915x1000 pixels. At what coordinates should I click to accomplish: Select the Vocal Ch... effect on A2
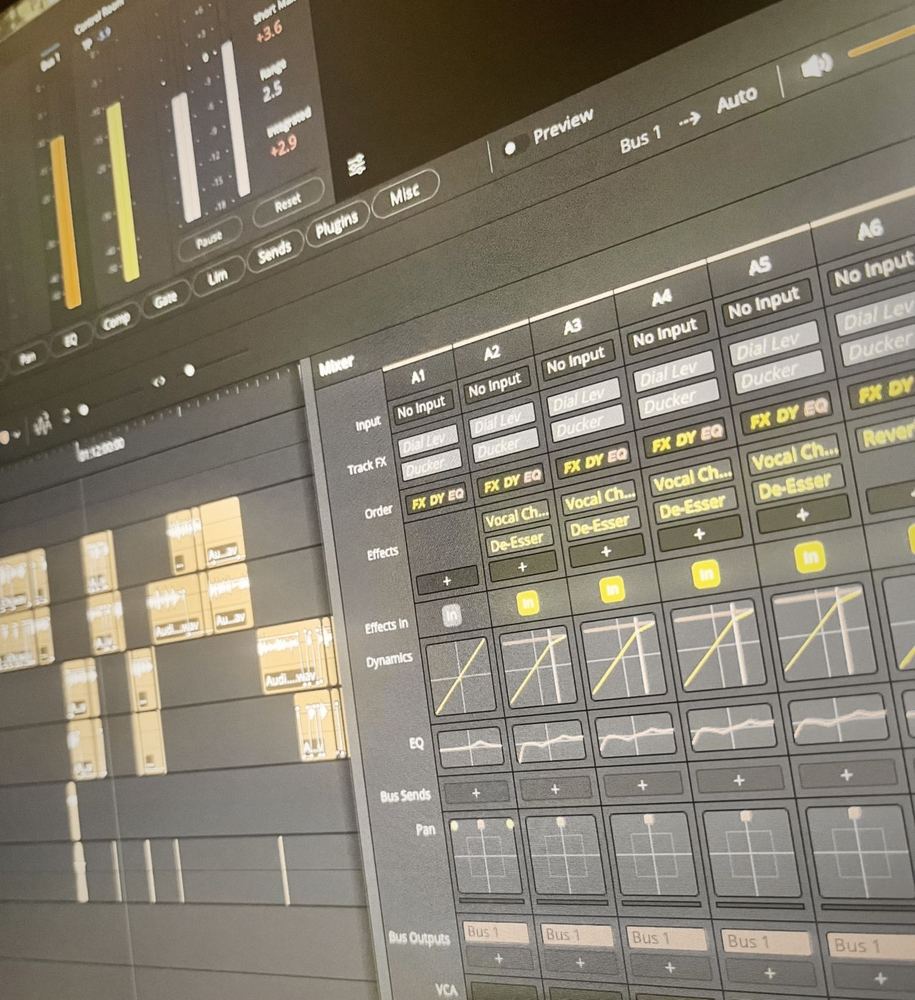pos(515,517)
